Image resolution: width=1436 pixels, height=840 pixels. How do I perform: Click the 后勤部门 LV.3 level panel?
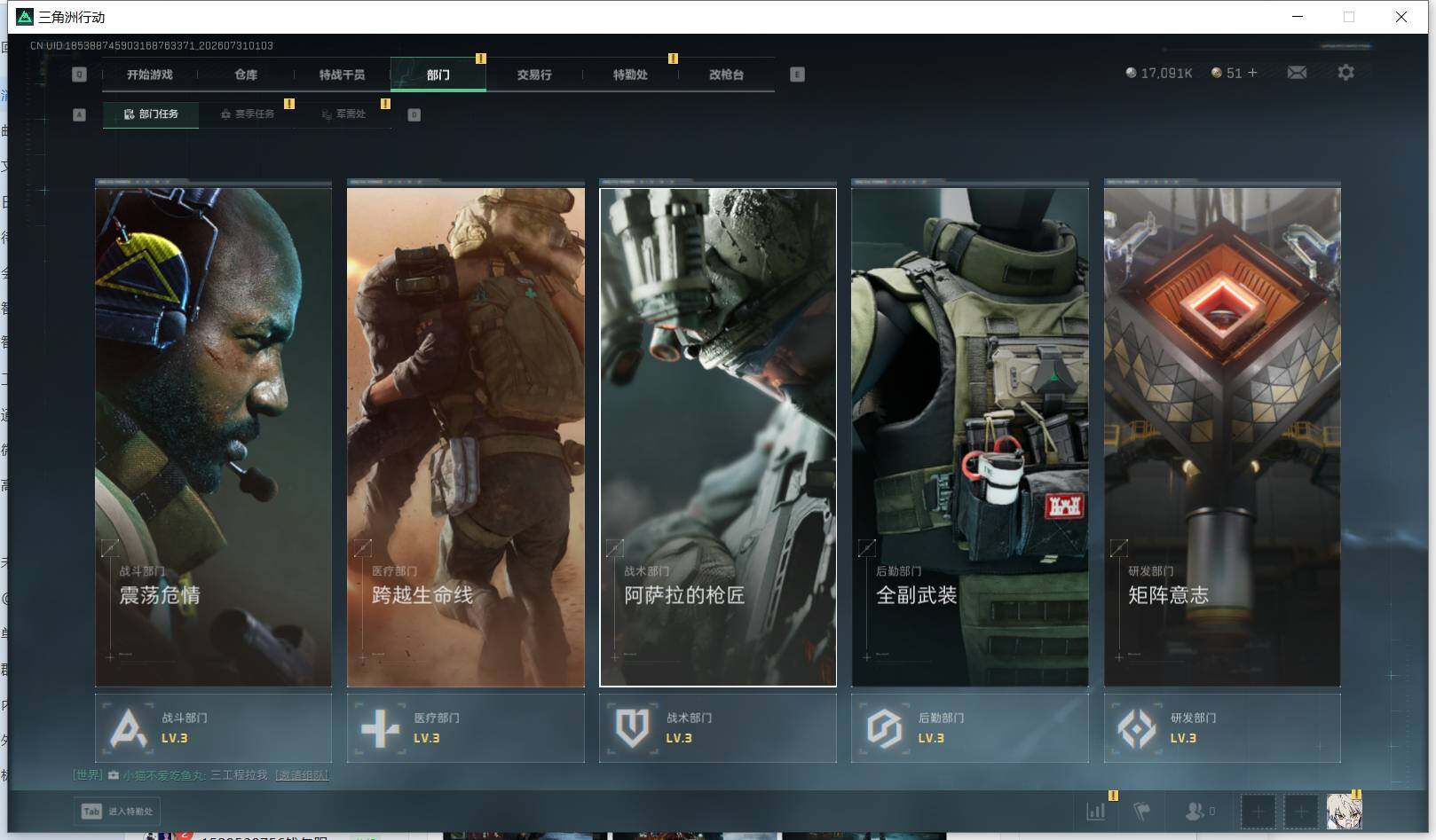pyautogui.click(x=970, y=728)
